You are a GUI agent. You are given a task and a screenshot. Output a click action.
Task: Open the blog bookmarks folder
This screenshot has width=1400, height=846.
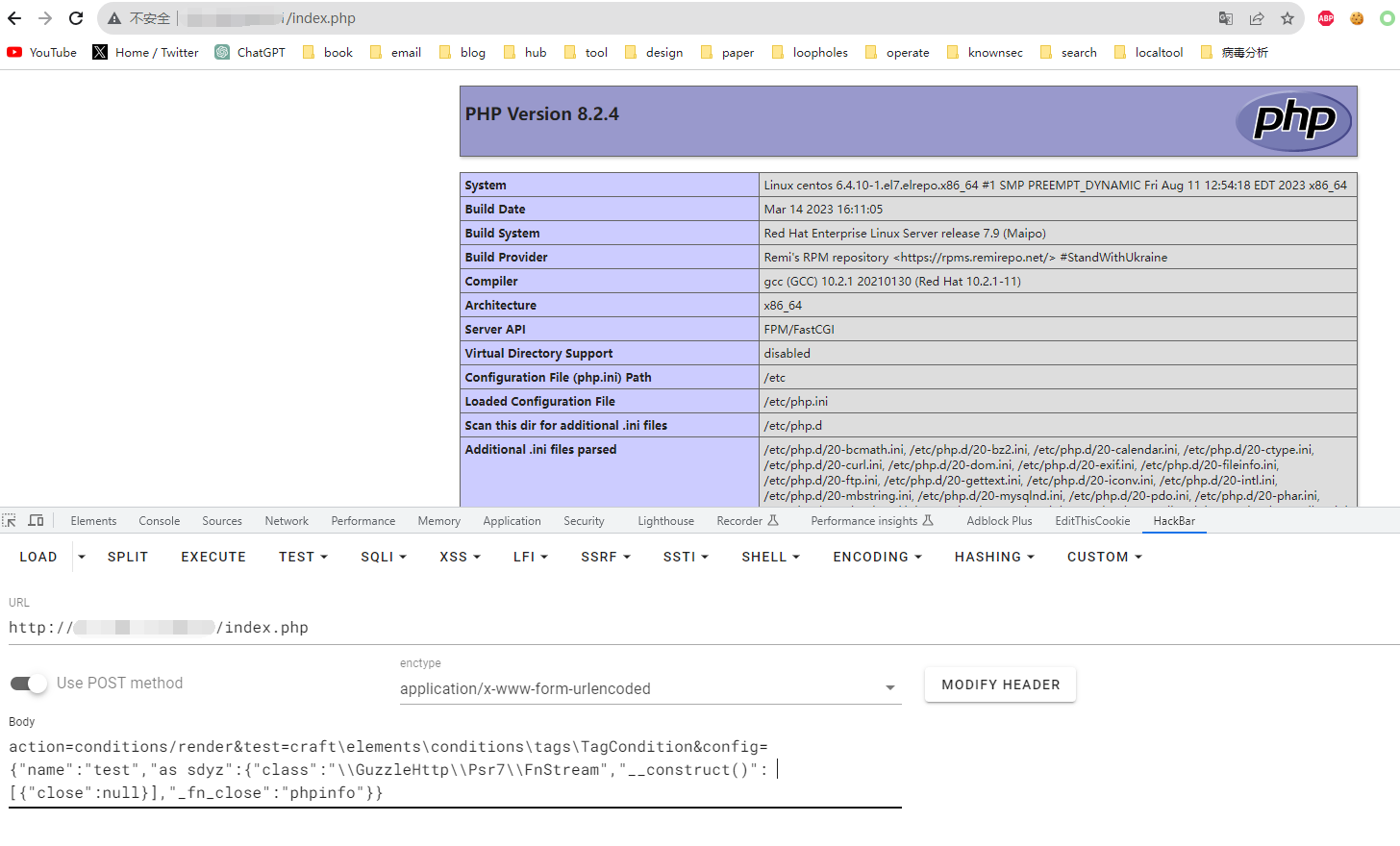(x=462, y=53)
